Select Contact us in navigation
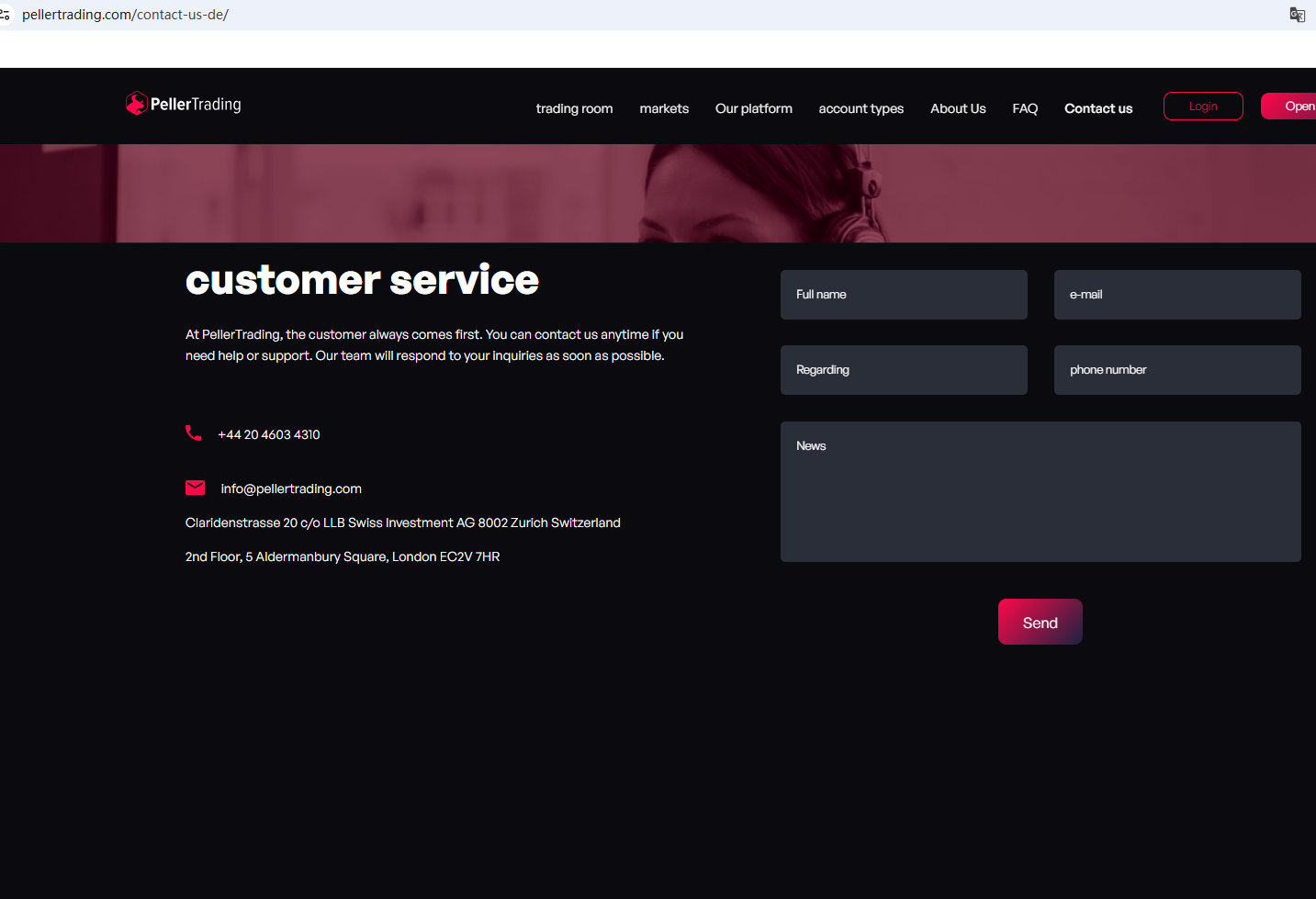 click(x=1098, y=108)
